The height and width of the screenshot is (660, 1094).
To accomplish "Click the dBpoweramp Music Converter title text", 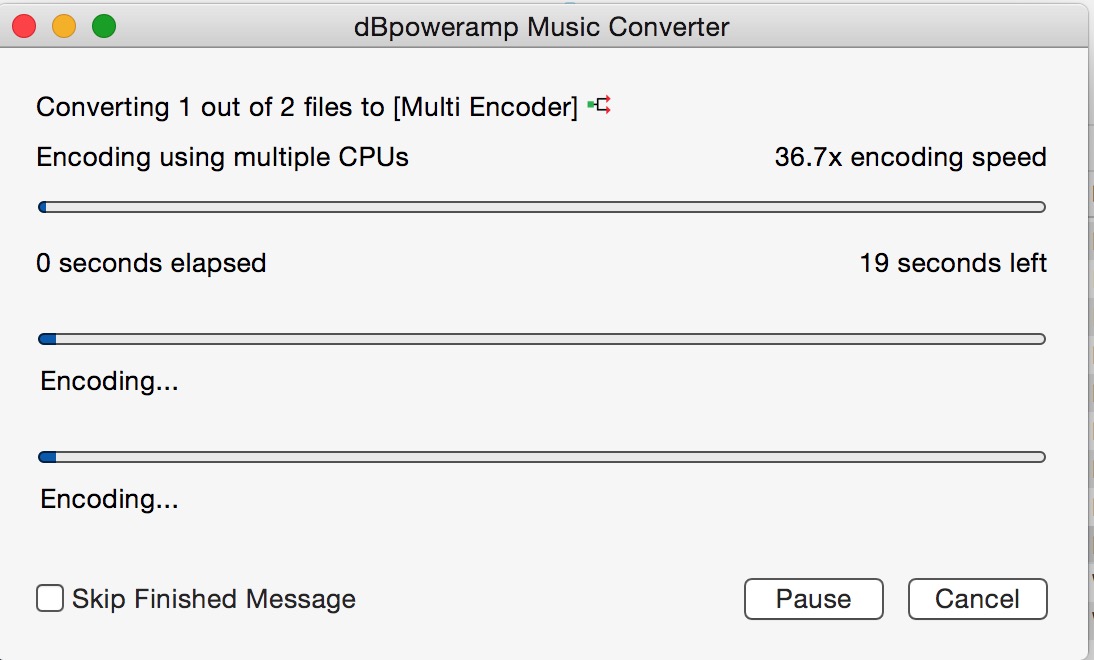I will pyautogui.click(x=541, y=27).
